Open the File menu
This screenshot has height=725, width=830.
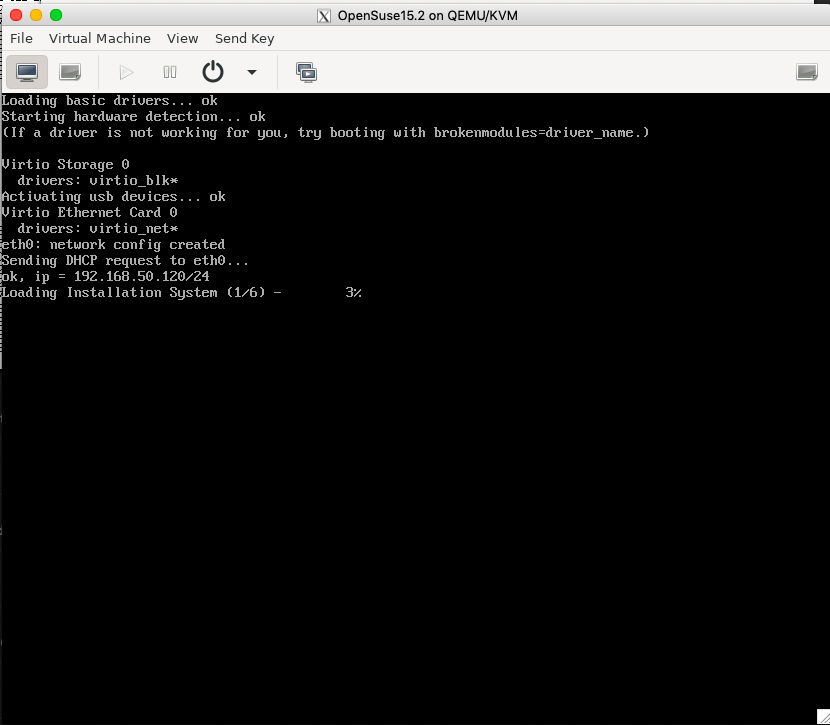pyautogui.click(x=21, y=39)
